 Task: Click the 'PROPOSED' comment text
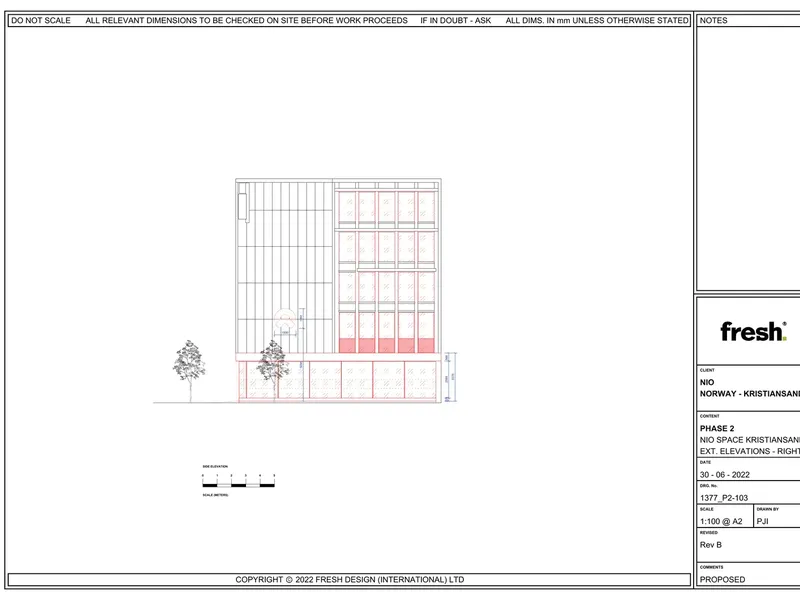tap(722, 580)
